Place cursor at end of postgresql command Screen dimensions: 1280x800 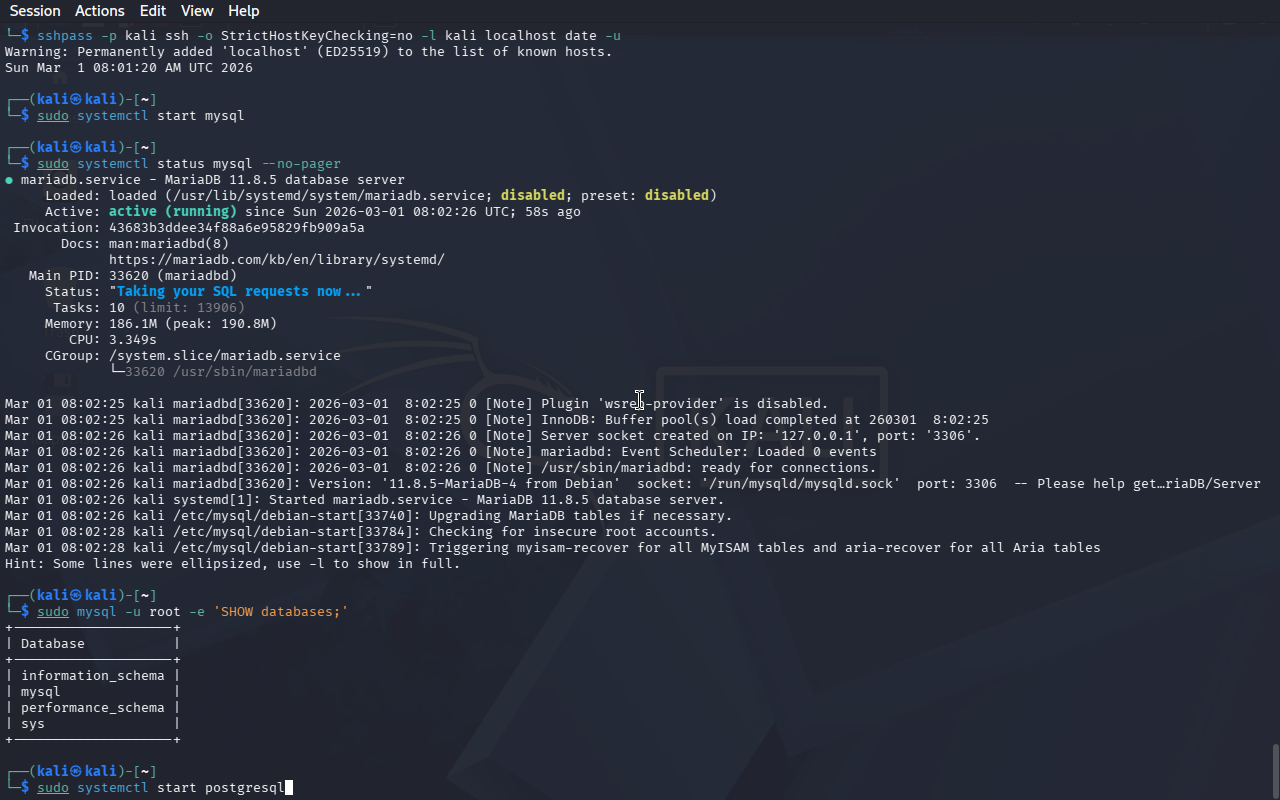point(288,788)
